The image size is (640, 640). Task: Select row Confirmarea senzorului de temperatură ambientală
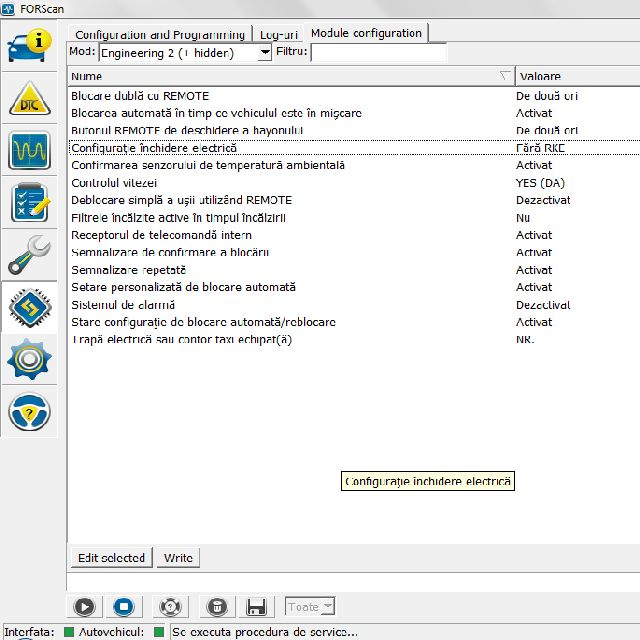[x=353, y=165]
